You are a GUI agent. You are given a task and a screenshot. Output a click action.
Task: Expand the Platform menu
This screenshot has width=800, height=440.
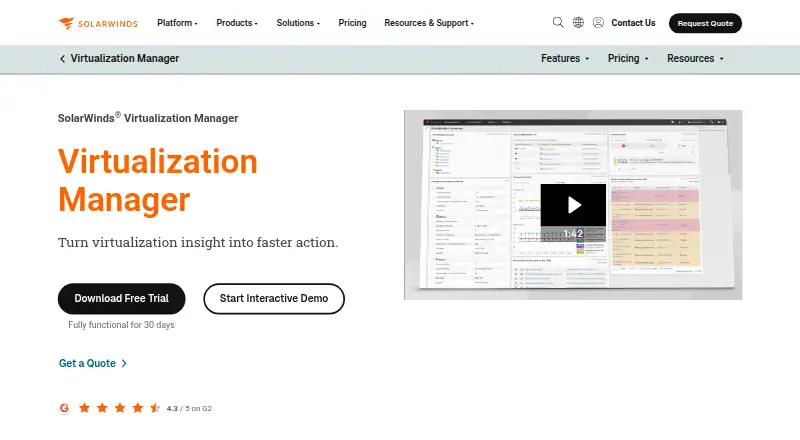(177, 23)
